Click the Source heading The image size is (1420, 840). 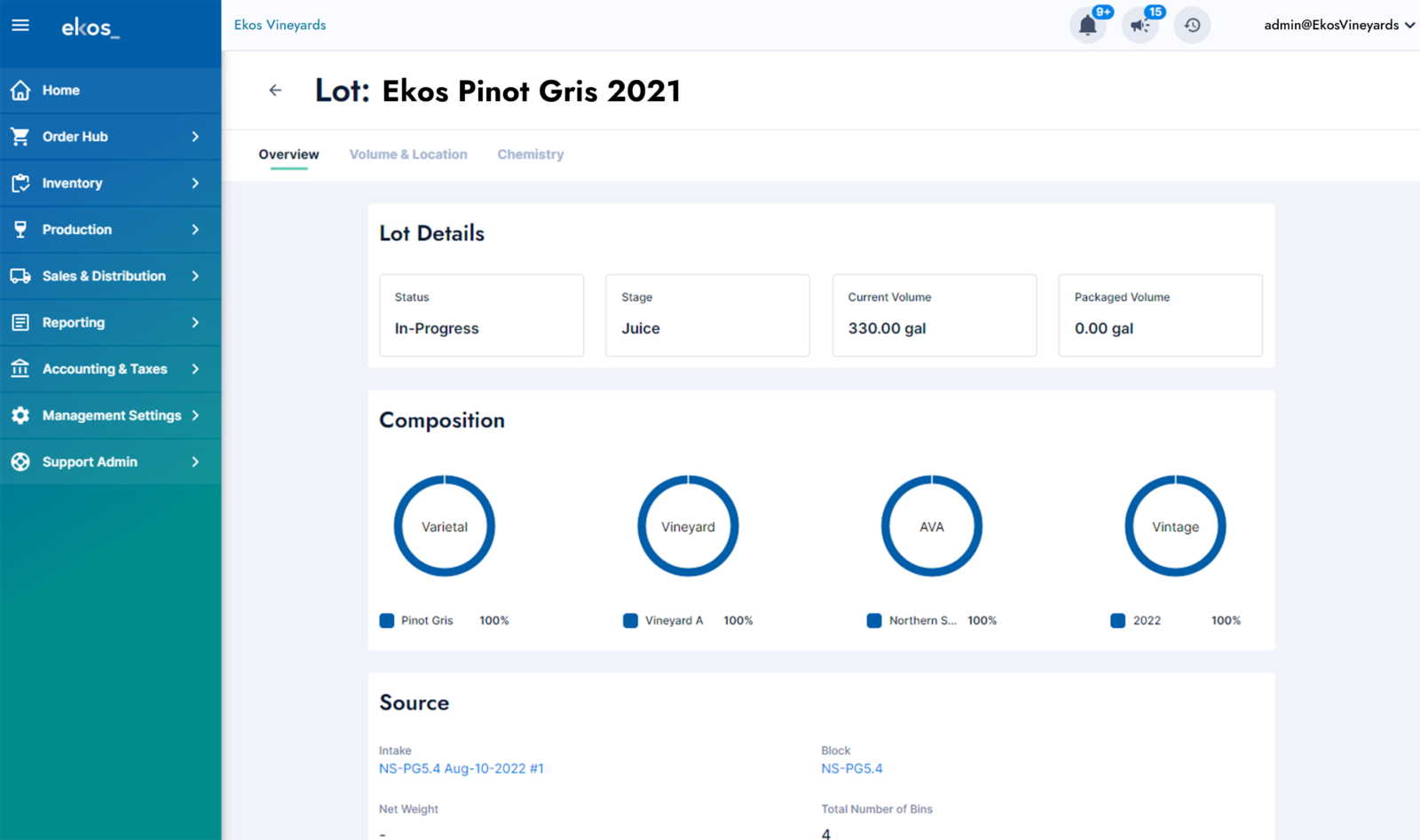pos(414,703)
